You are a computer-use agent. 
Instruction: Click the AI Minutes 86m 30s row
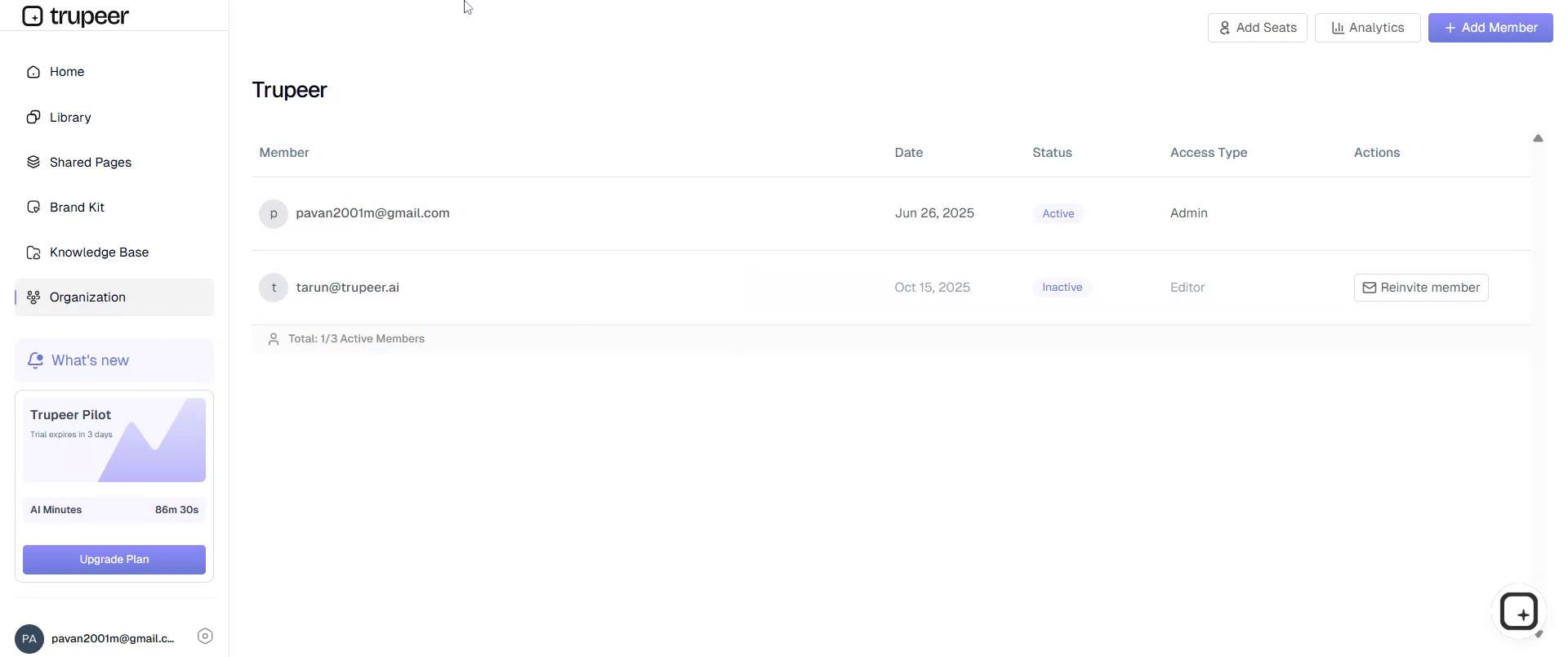[114, 510]
